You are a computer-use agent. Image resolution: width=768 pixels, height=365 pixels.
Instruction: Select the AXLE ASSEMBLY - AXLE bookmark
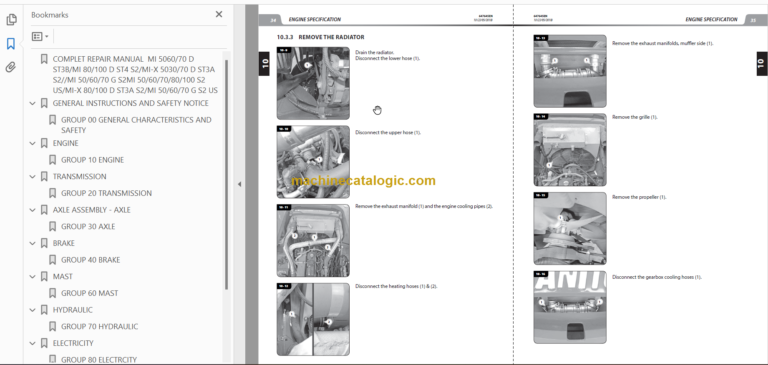tap(92, 210)
